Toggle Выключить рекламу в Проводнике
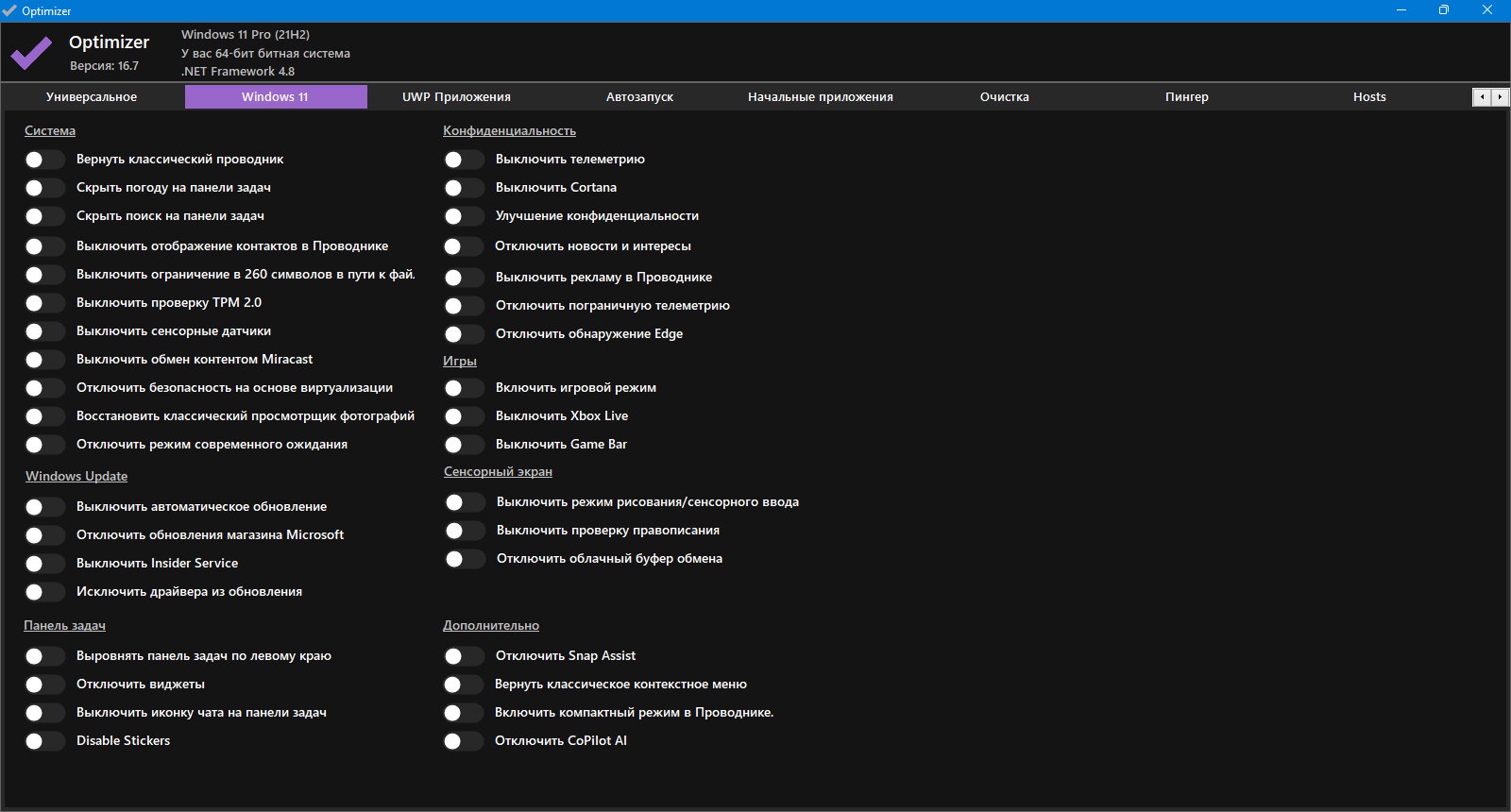Viewport: 1511px width, 812px height. pyautogui.click(x=464, y=278)
